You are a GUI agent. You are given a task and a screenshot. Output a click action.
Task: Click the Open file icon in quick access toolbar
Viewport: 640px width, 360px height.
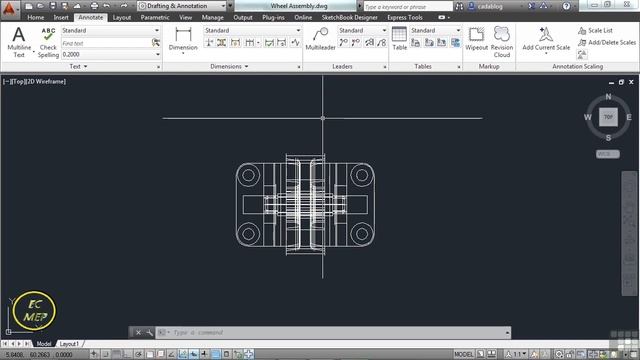pyautogui.click(x=40, y=6)
